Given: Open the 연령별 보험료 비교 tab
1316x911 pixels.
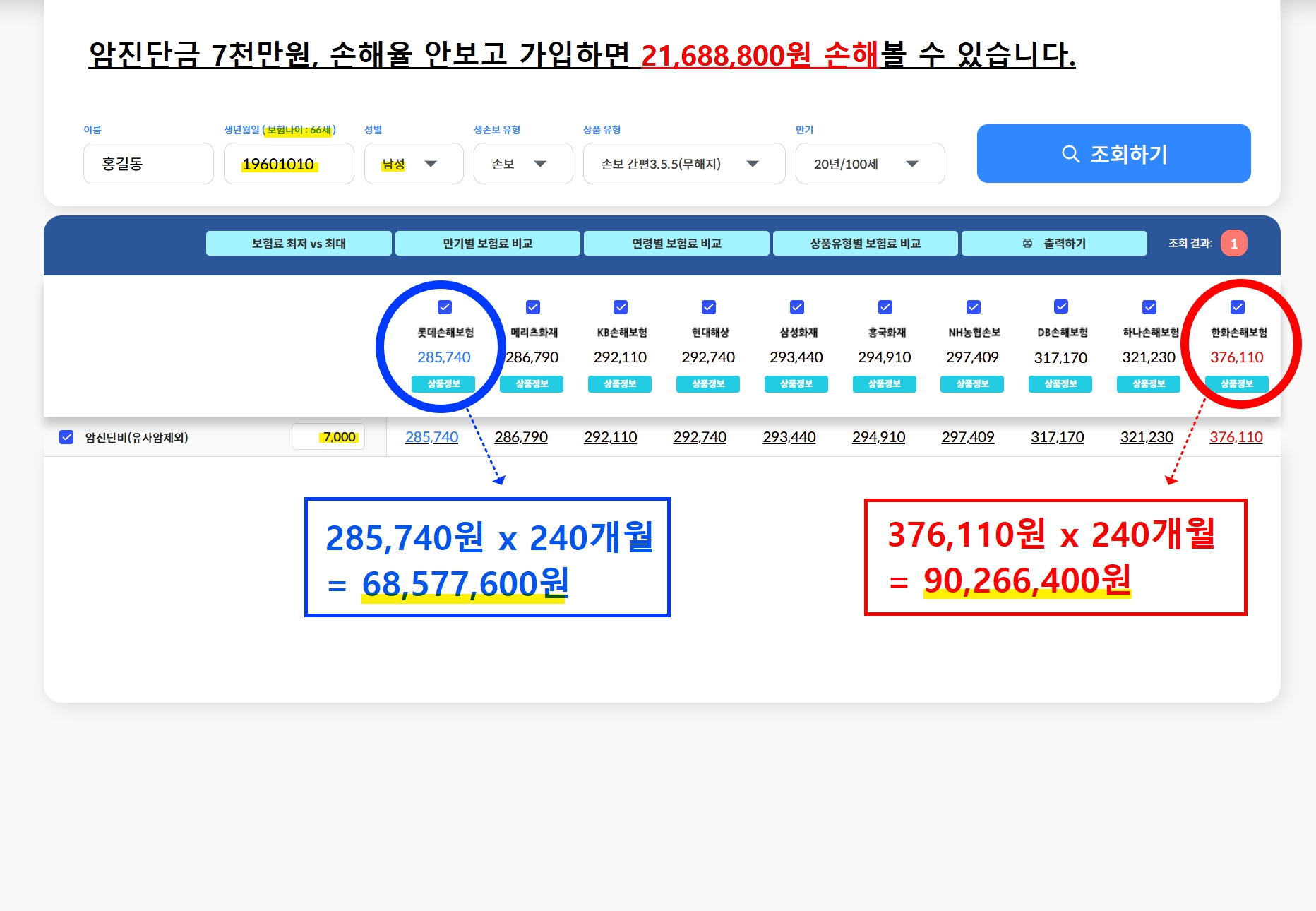Looking at the screenshot, I should (x=676, y=244).
